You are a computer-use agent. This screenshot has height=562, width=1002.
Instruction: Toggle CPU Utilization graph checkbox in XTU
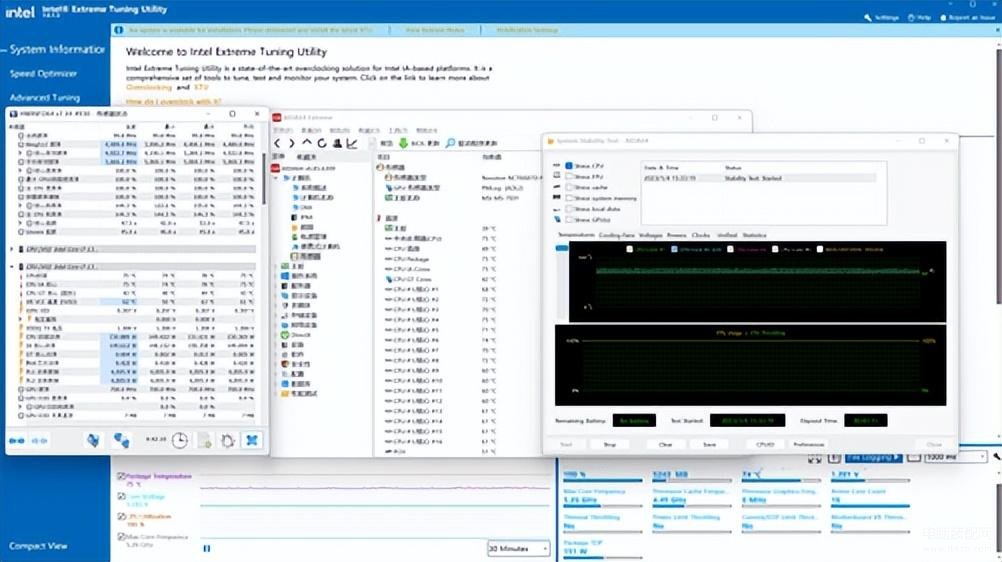121,516
